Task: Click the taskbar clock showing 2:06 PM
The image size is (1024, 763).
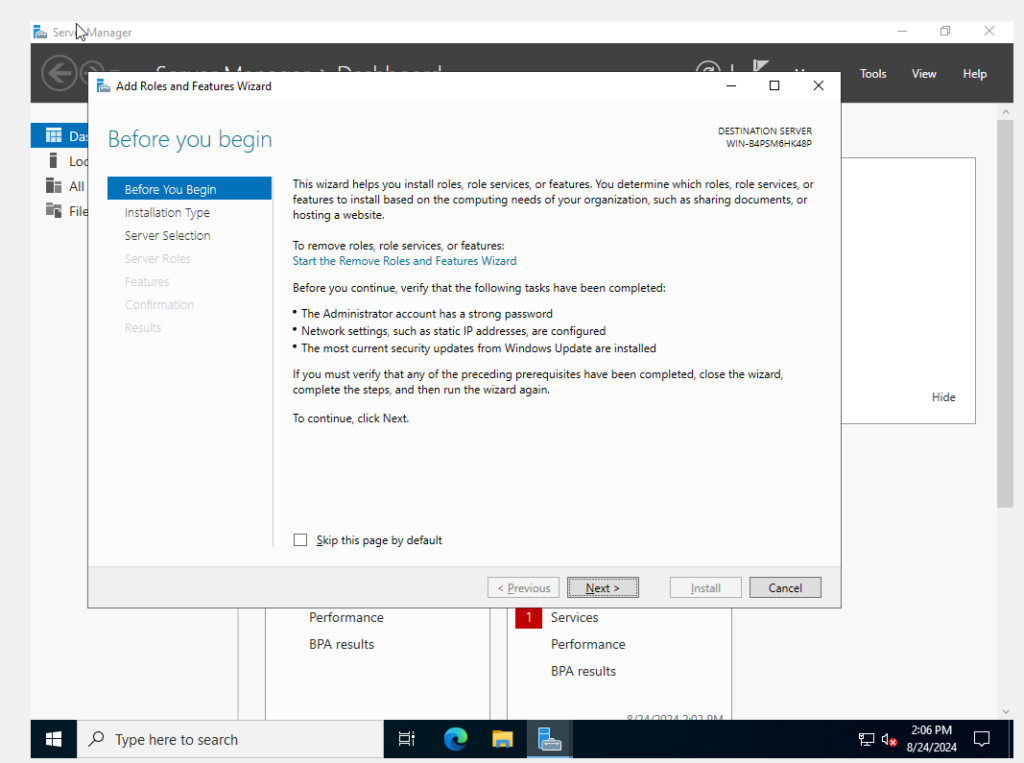Action: (x=931, y=739)
